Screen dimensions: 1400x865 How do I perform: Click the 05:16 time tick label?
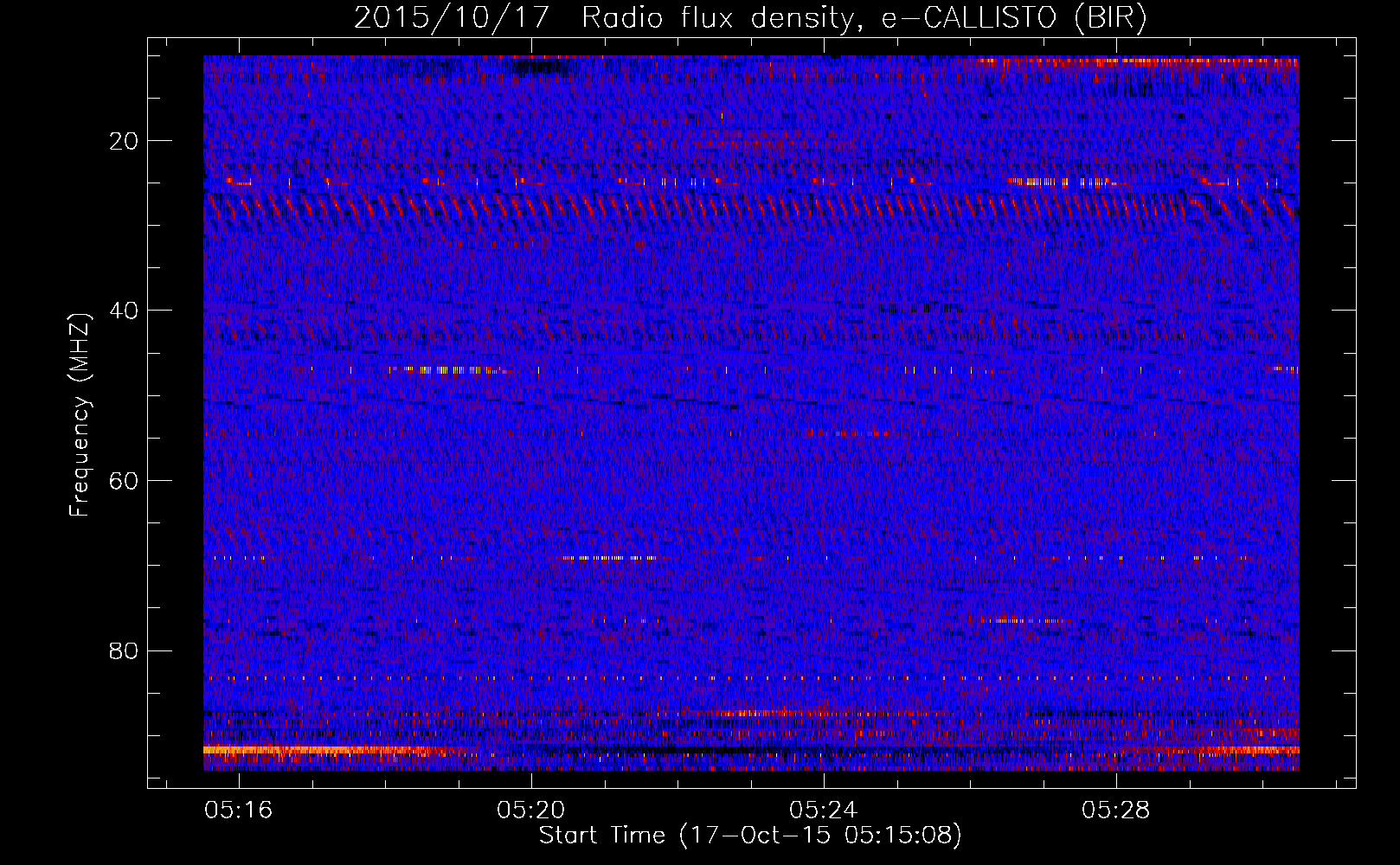point(238,811)
